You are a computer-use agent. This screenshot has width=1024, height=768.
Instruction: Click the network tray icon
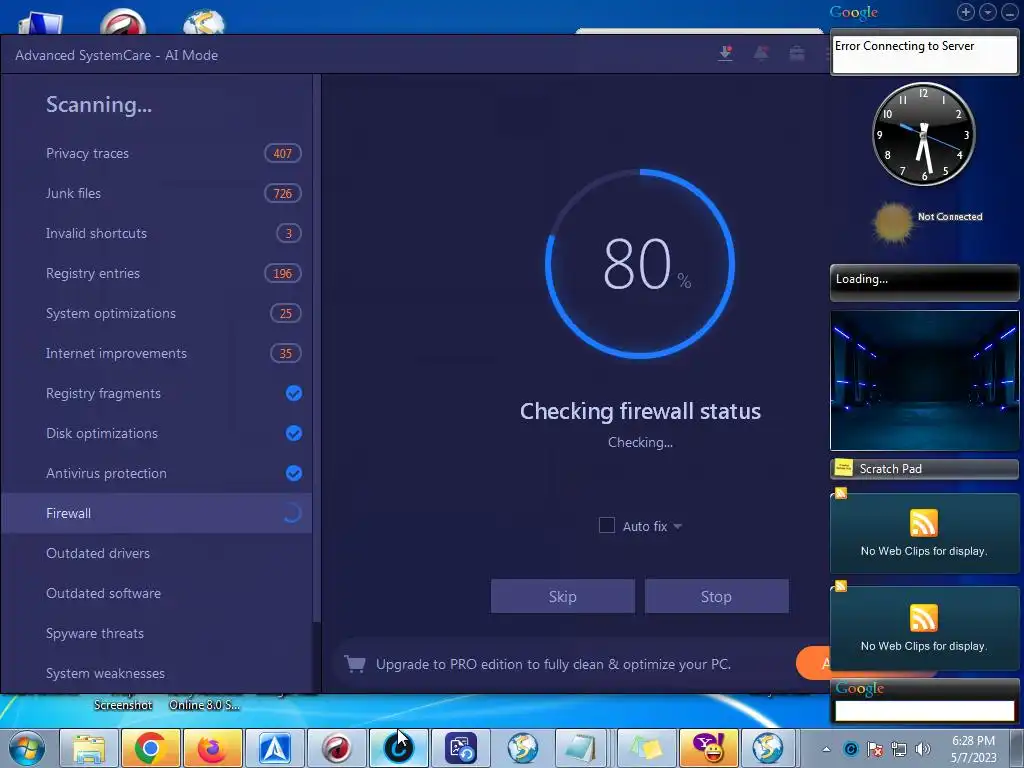(x=899, y=749)
